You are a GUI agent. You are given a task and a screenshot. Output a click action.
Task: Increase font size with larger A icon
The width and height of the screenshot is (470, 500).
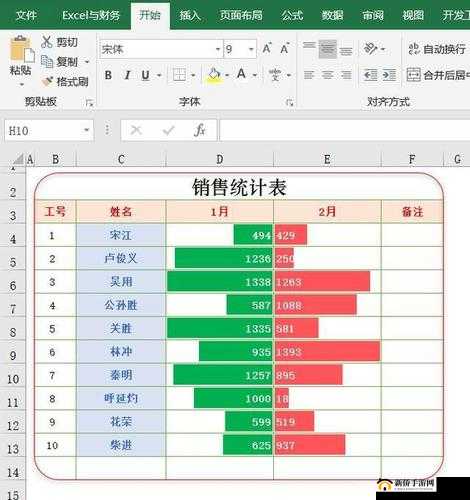point(267,49)
